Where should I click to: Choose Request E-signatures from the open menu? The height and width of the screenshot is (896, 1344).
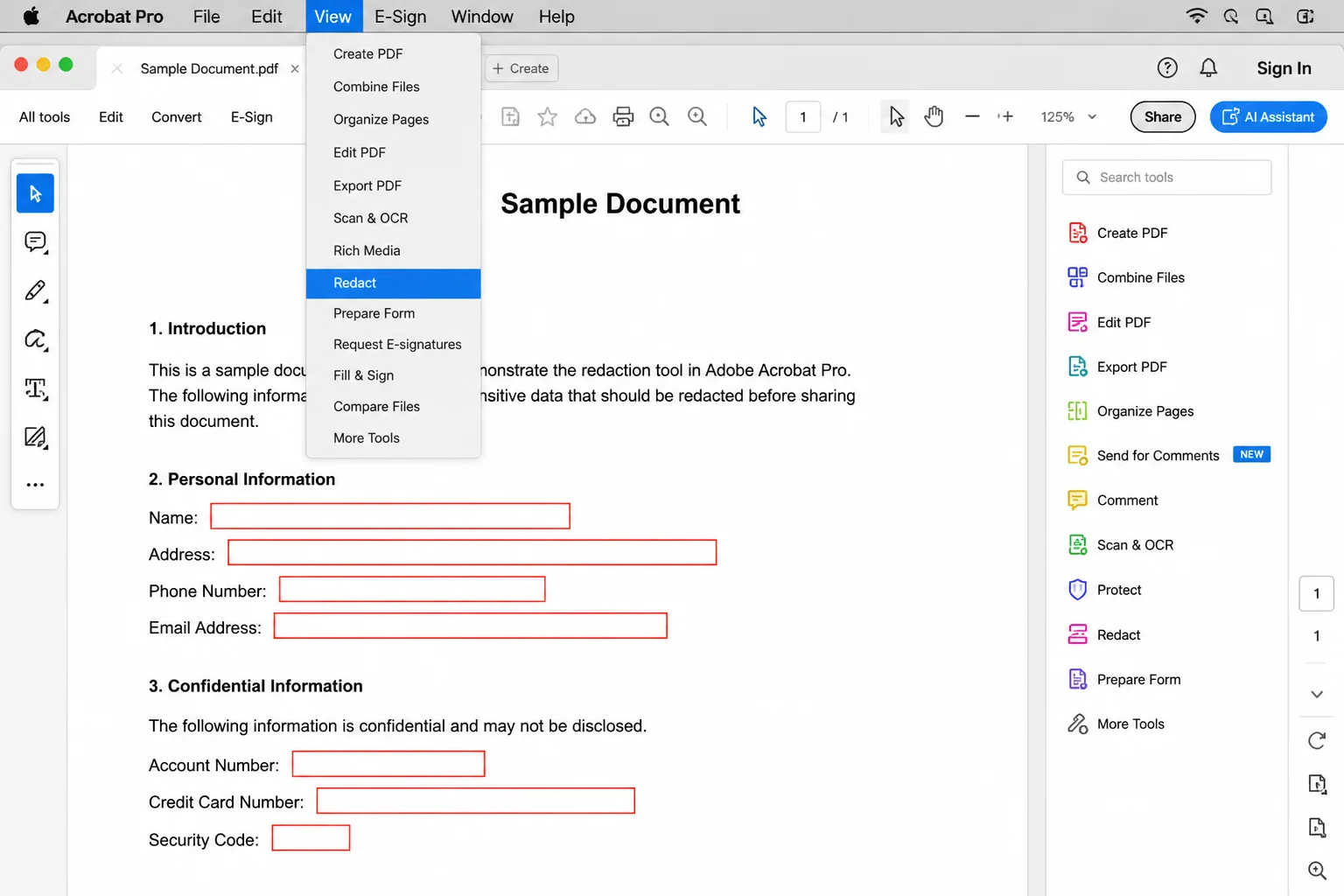pyautogui.click(x=394, y=345)
